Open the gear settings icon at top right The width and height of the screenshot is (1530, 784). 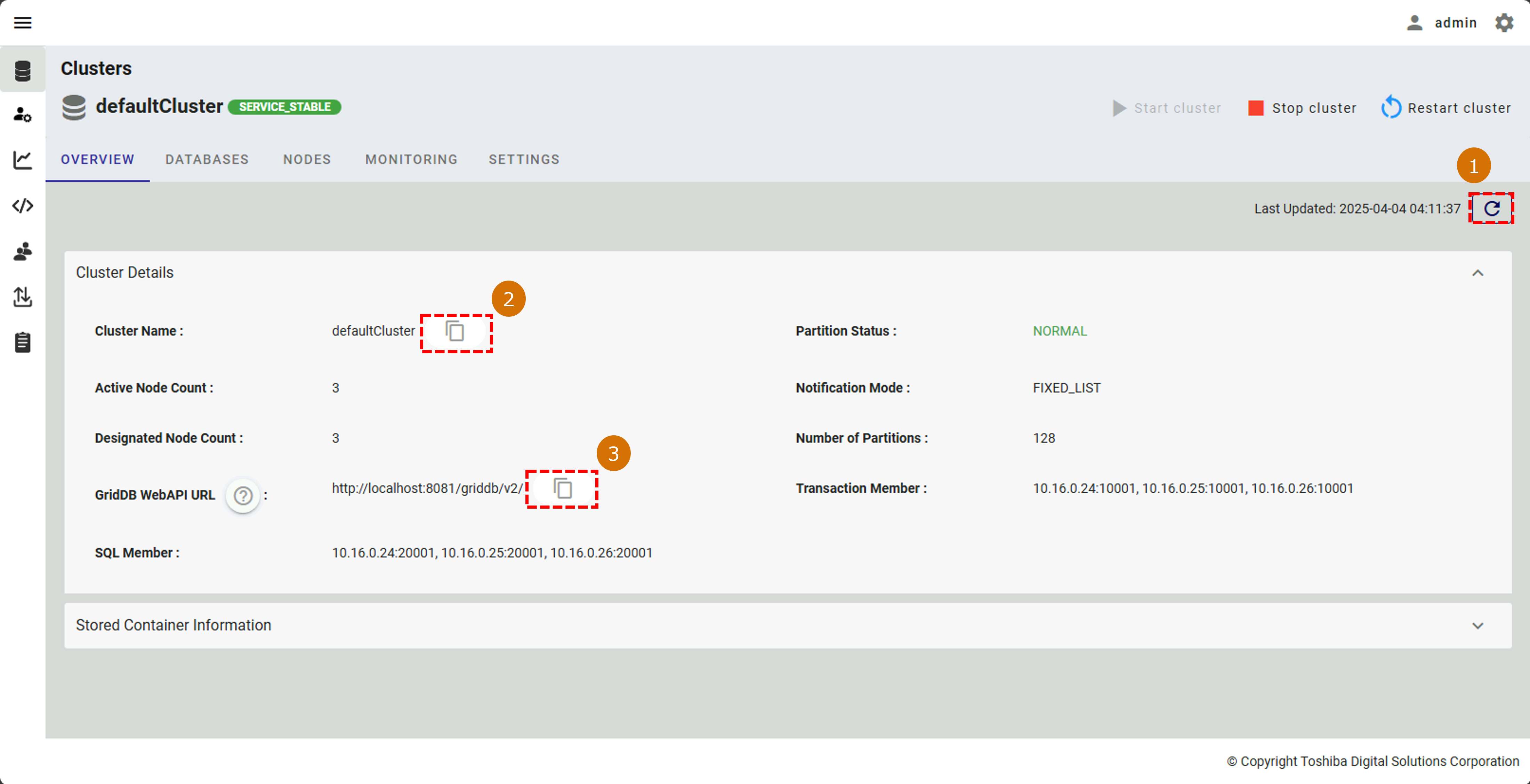(x=1505, y=23)
